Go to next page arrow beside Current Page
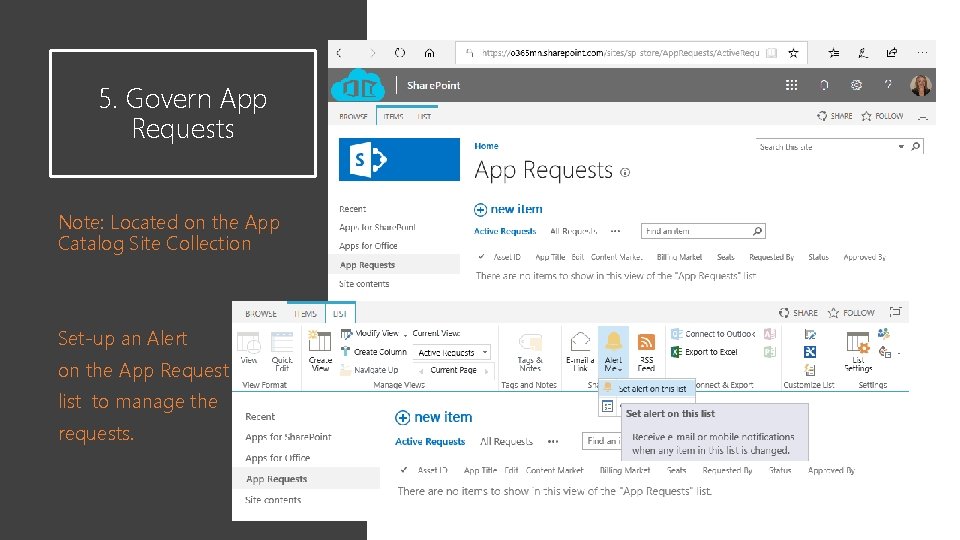The width and height of the screenshot is (960, 540). tap(487, 370)
